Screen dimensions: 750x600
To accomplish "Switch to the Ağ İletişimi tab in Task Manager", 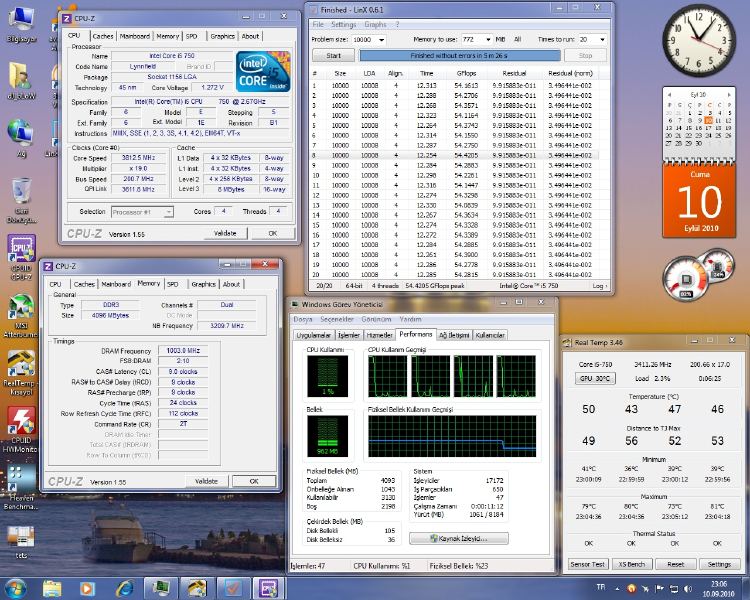I will 454,335.
